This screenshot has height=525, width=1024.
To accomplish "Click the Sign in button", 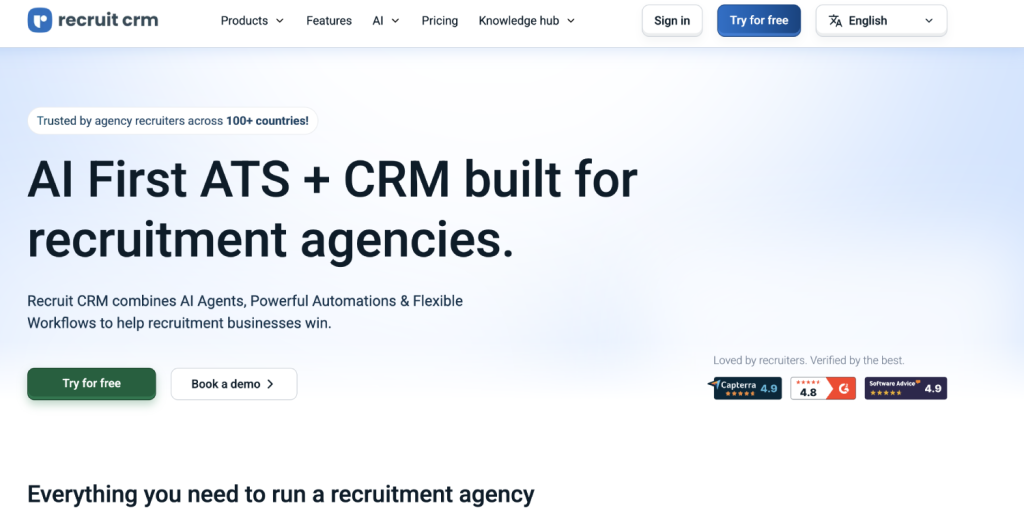I will [x=672, y=20].
